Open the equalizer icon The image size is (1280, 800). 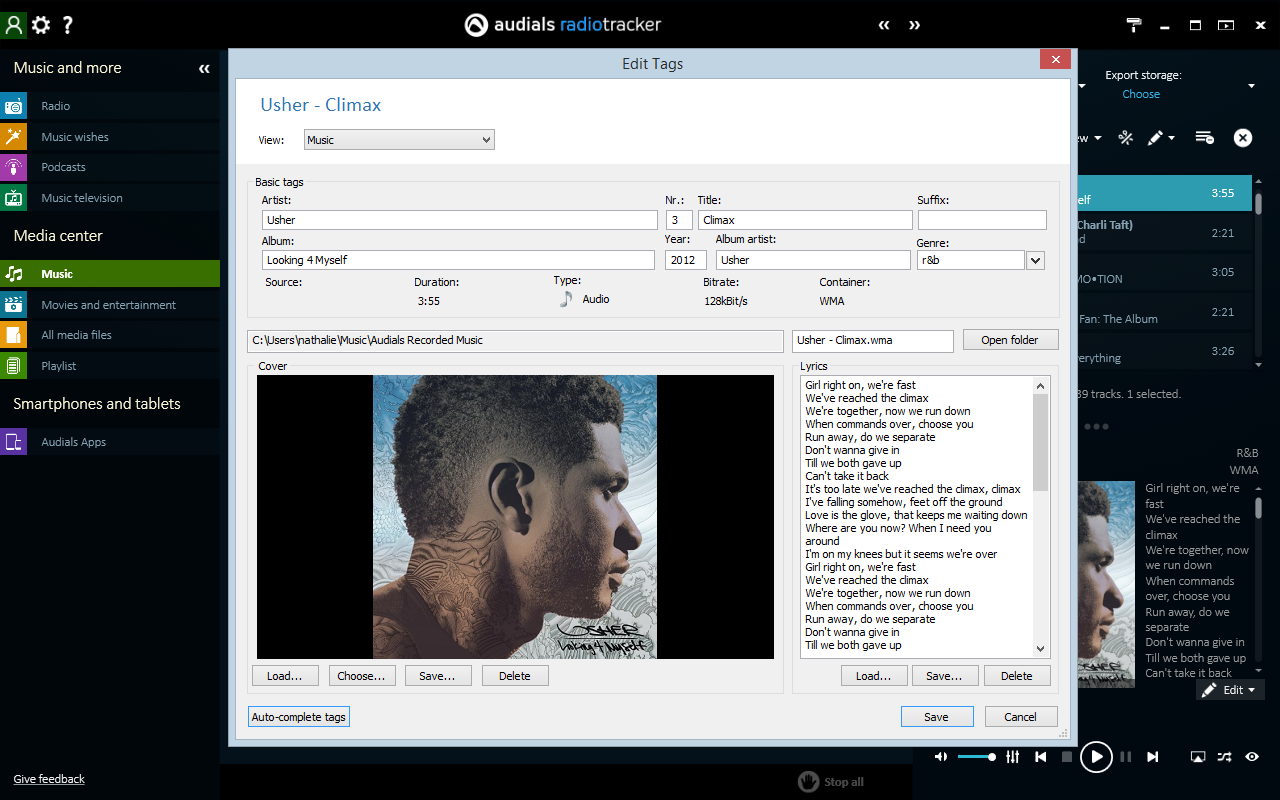pyautogui.click(x=1012, y=757)
